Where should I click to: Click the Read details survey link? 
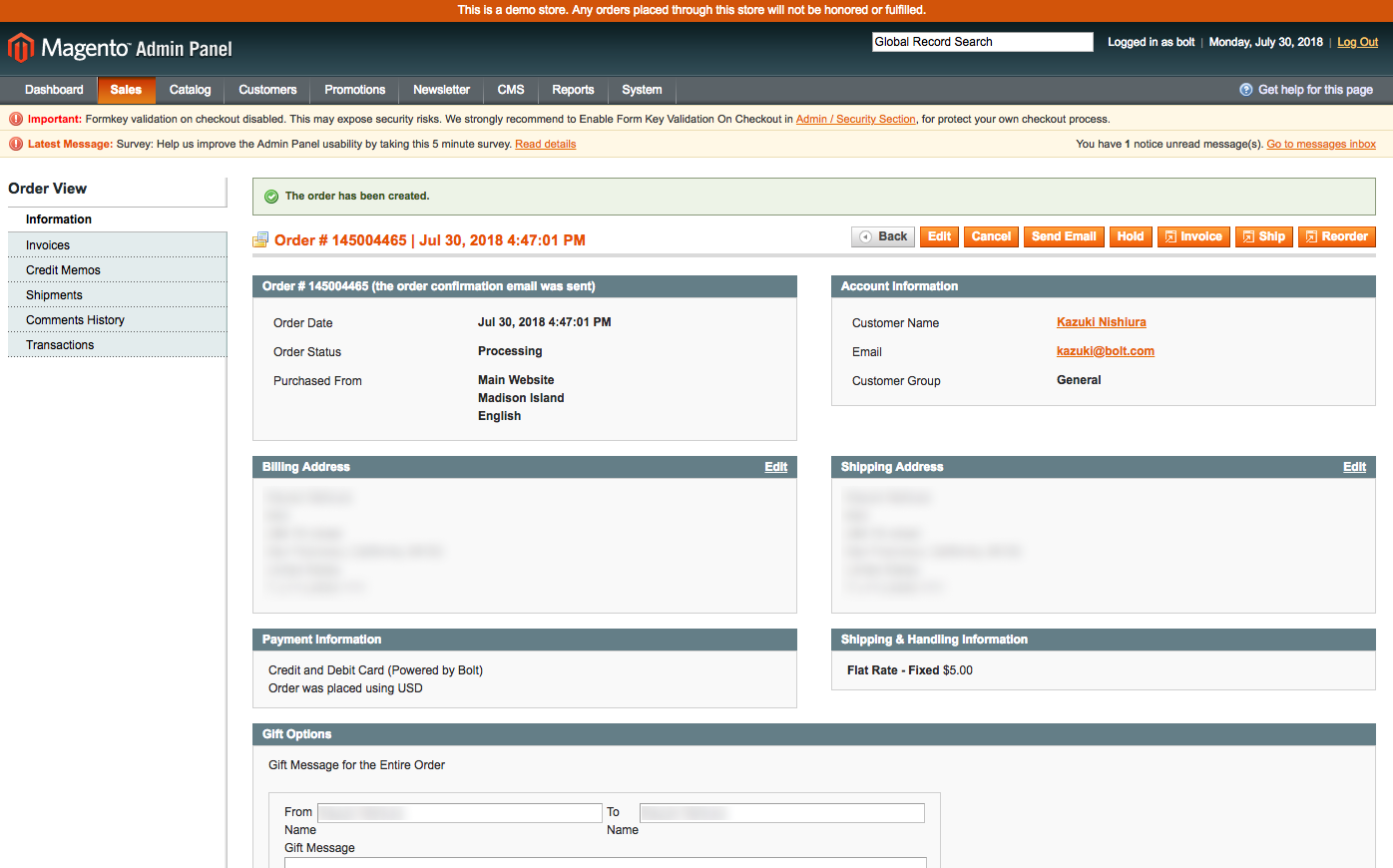(545, 144)
